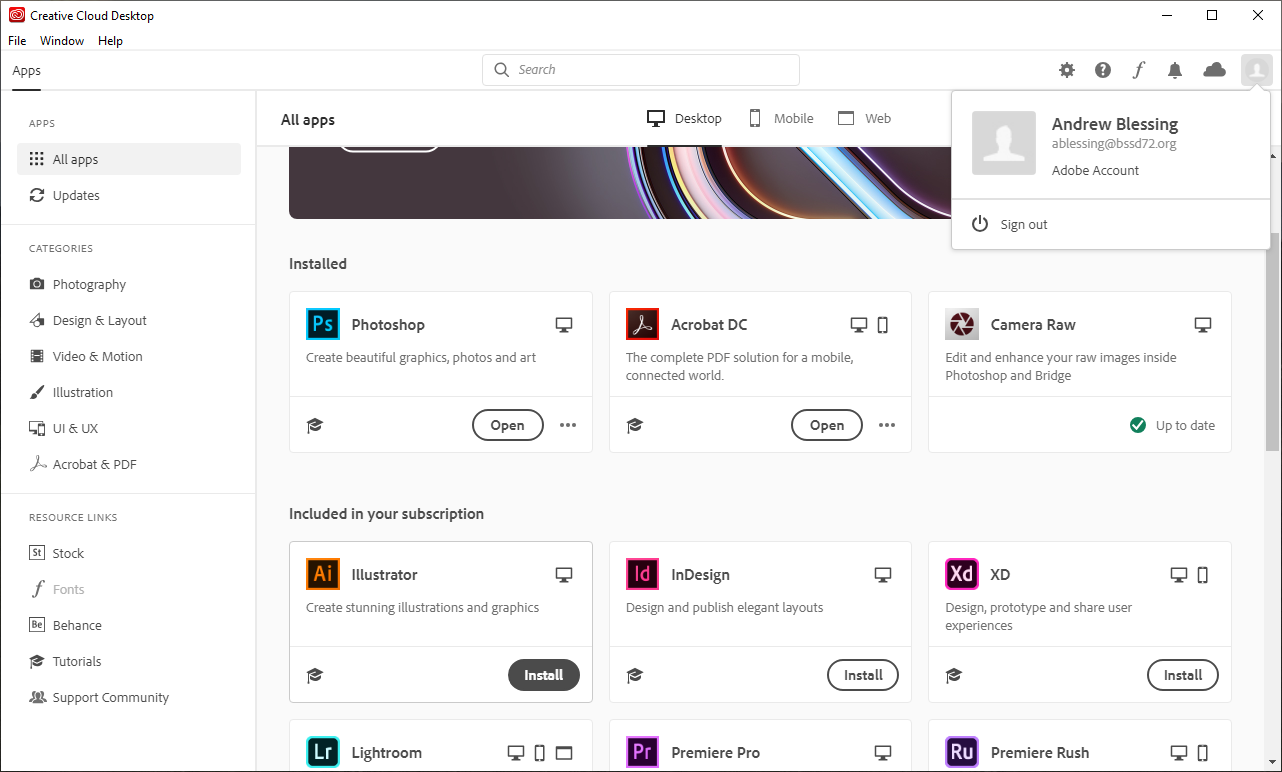Select the Apps header tab
Viewport: 1282px width, 772px height.
point(27,70)
